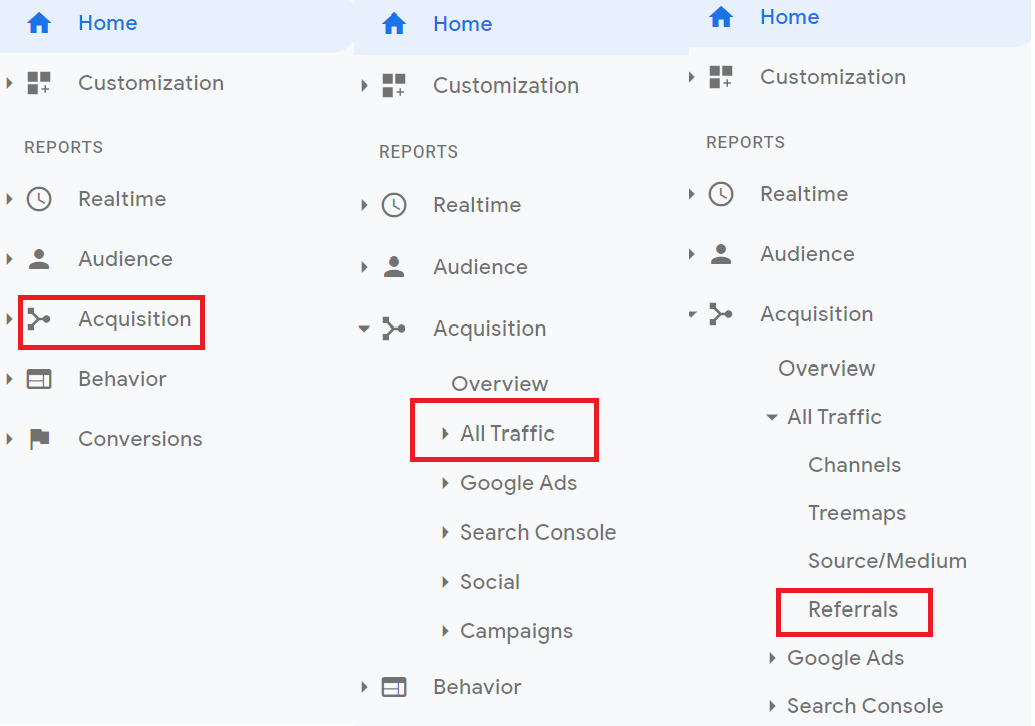Image resolution: width=1035 pixels, height=726 pixels.
Task: Expand the Realtime section
Action: (363, 205)
